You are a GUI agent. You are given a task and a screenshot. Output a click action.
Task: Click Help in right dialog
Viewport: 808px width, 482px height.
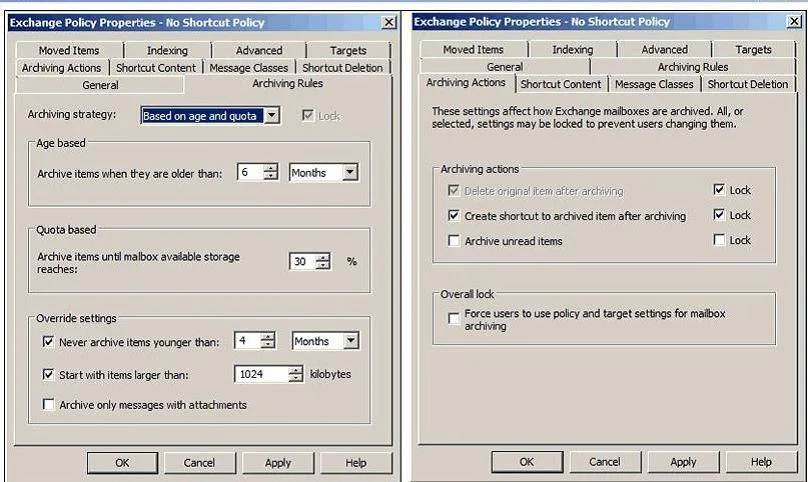761,461
